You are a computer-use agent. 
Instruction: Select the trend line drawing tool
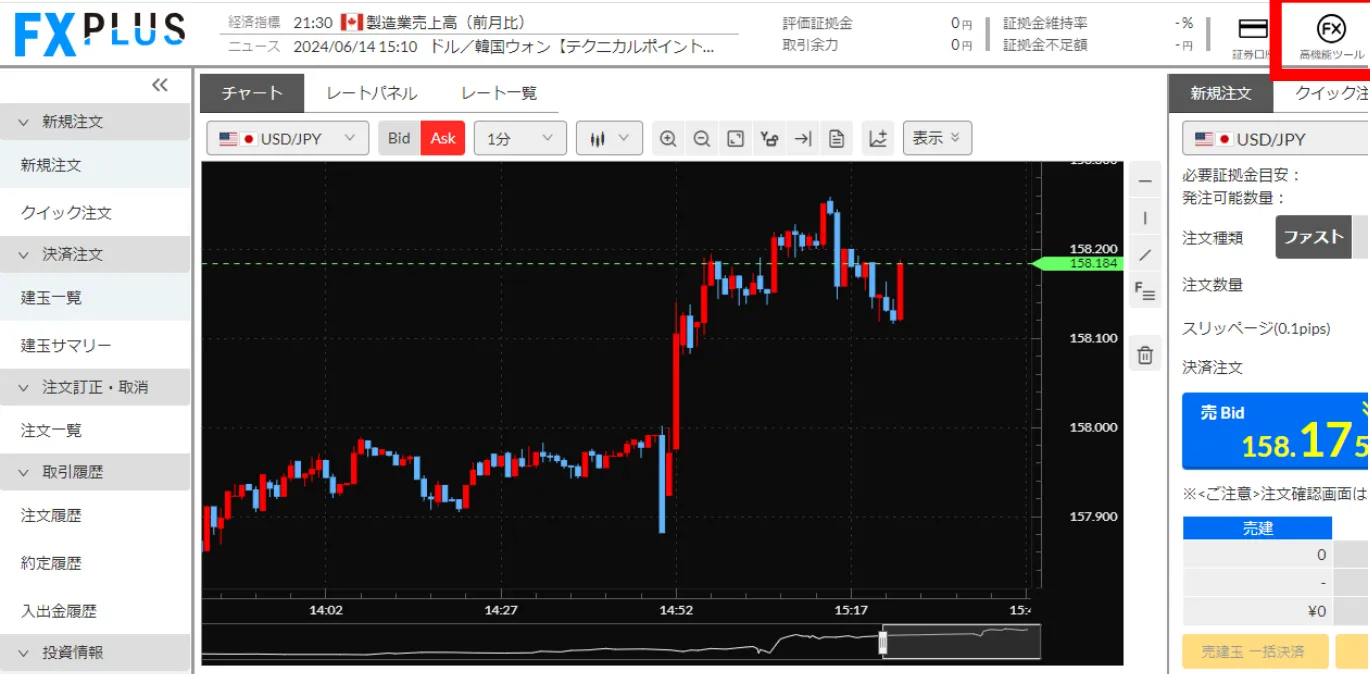[x=1145, y=255]
